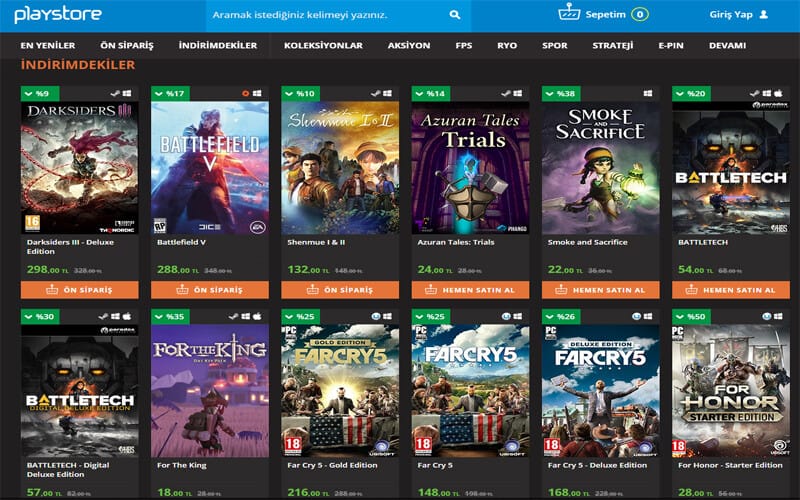Click Windows icon on Far Cry 5 Deluxe Edition card
Screen dimensions: 800x500
(648, 316)
